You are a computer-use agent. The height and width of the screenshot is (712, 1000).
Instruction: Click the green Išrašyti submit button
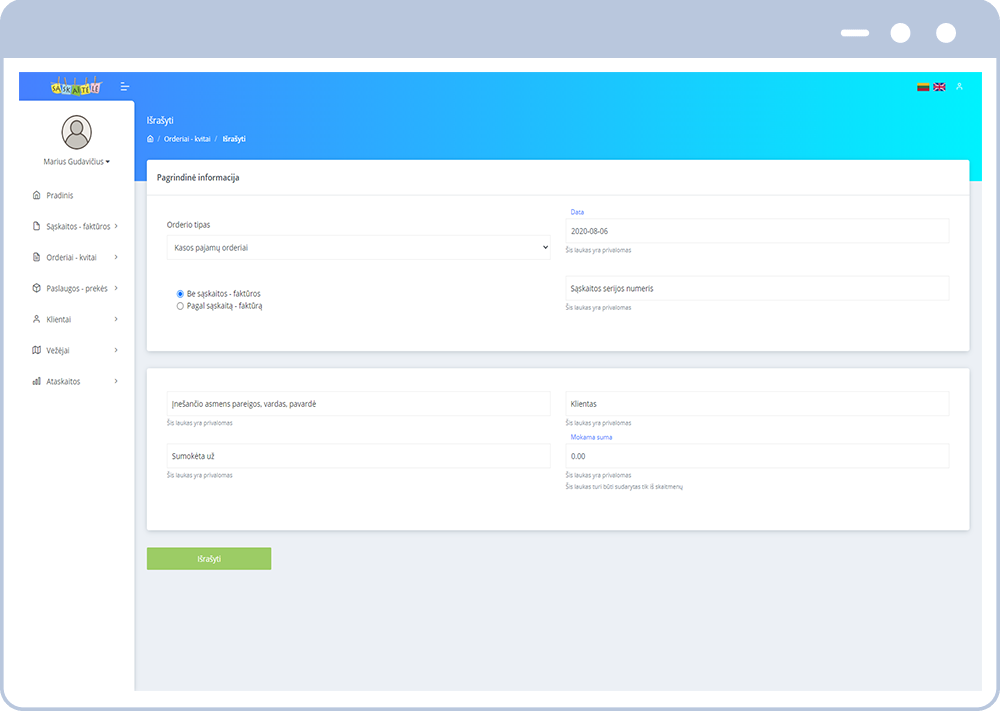point(209,559)
